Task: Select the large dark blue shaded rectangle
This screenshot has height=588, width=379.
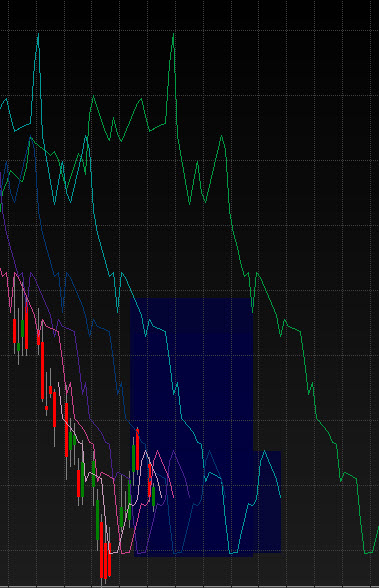Action: [x=192, y=427]
